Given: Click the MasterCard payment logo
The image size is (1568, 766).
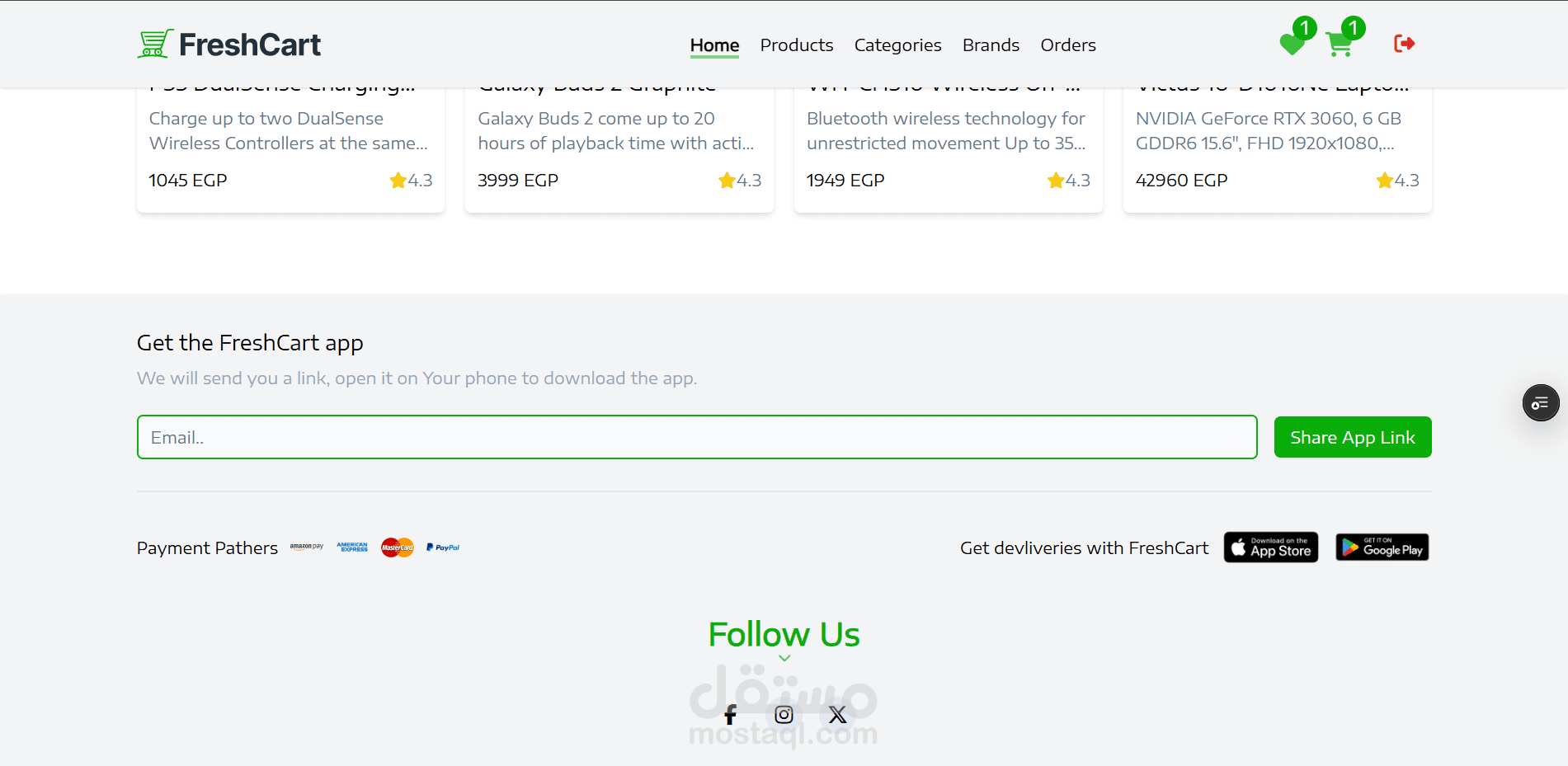Looking at the screenshot, I should tap(398, 547).
